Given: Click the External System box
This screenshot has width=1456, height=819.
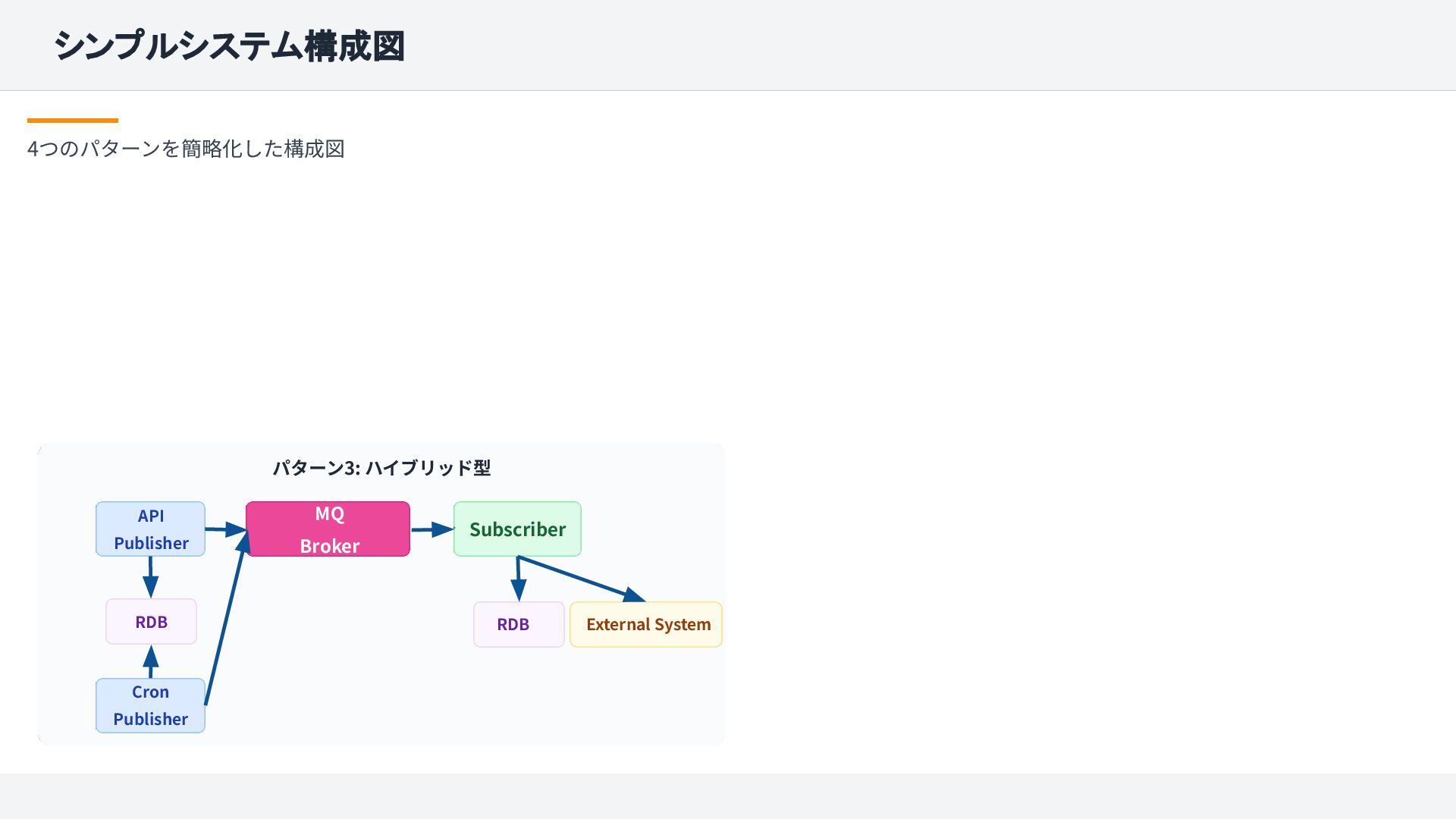Looking at the screenshot, I should coord(646,624).
